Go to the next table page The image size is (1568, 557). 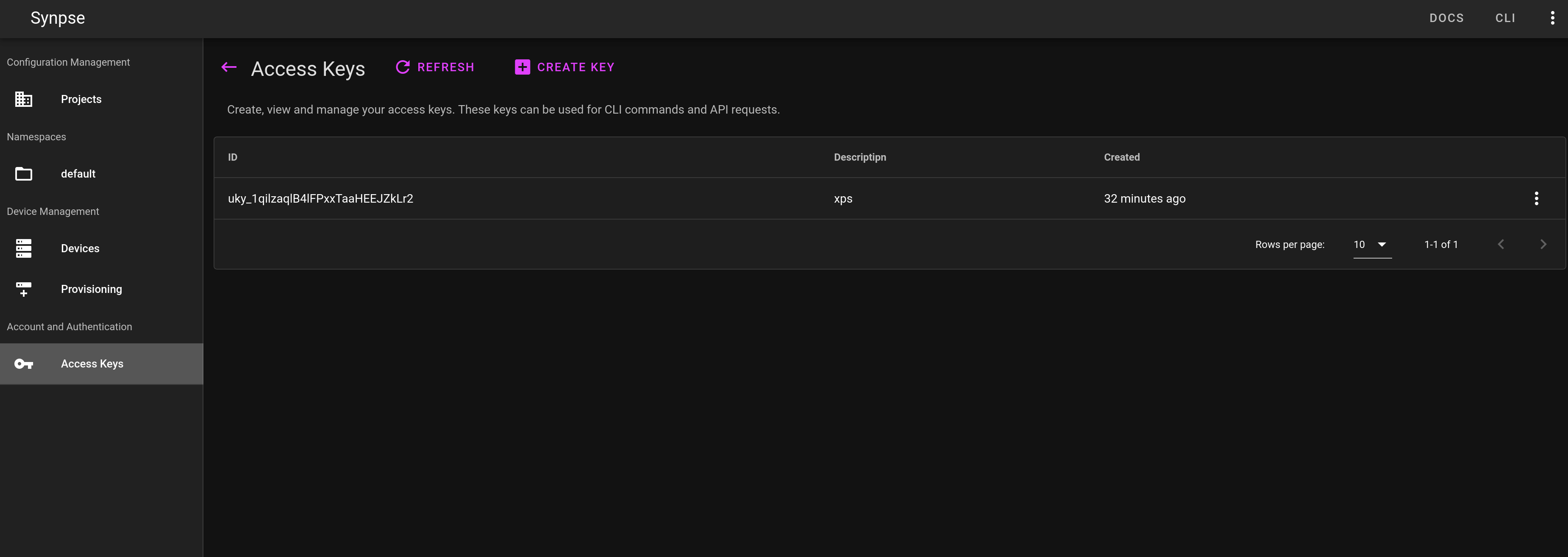point(1543,245)
